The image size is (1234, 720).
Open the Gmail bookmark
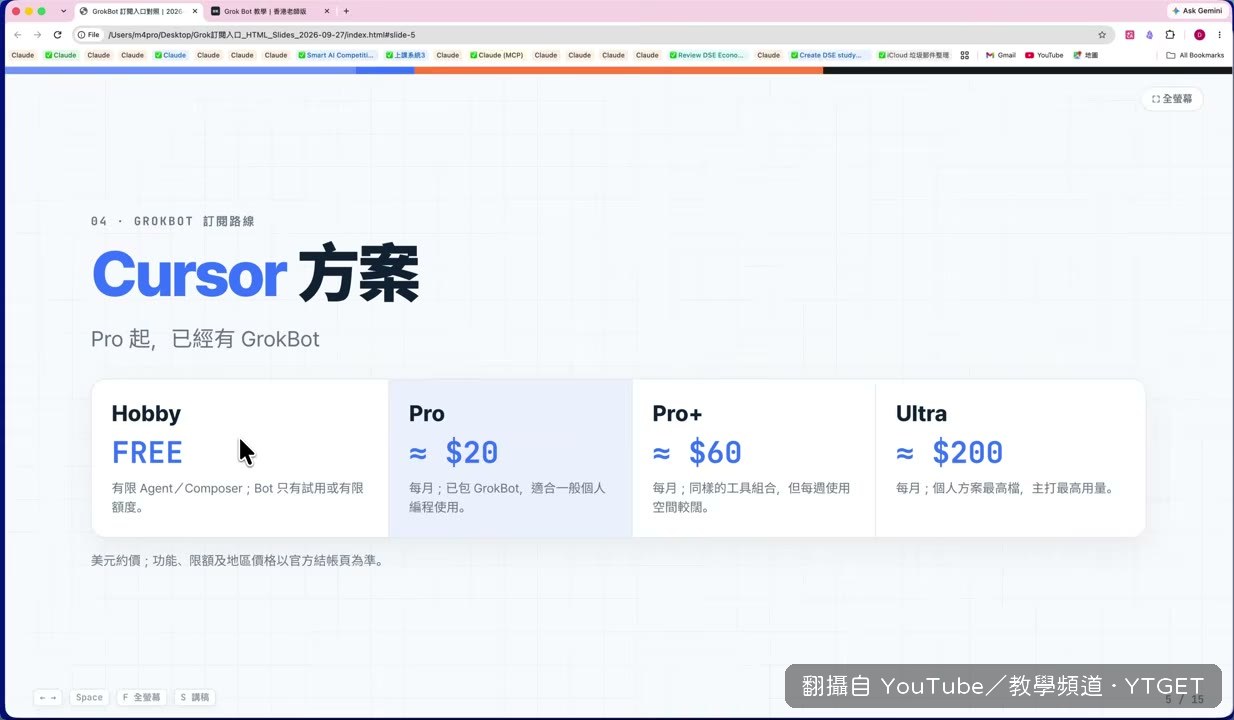coord(1001,55)
